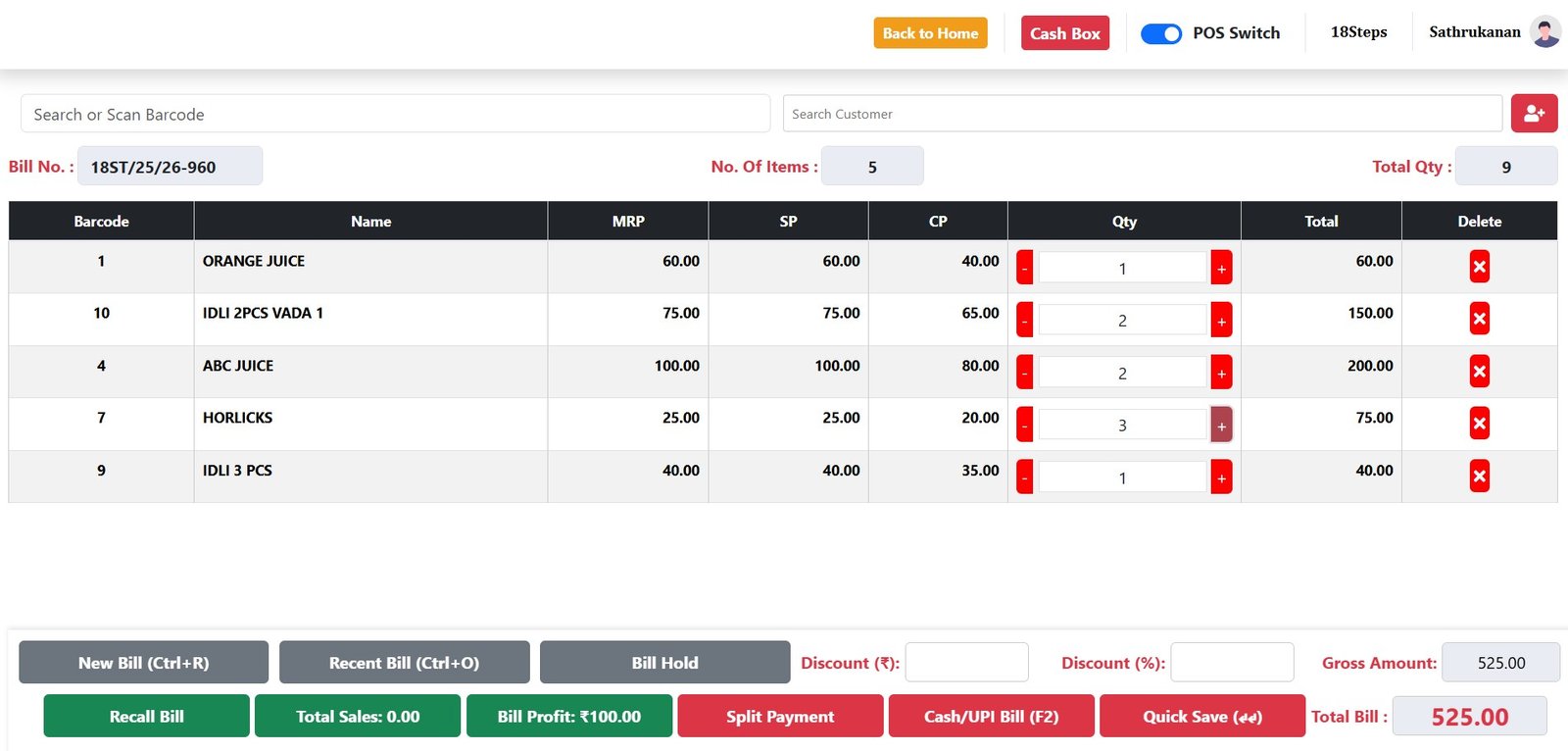The height and width of the screenshot is (751, 1568).
Task: Open the Sathrukanan user avatar
Action: [1545, 32]
